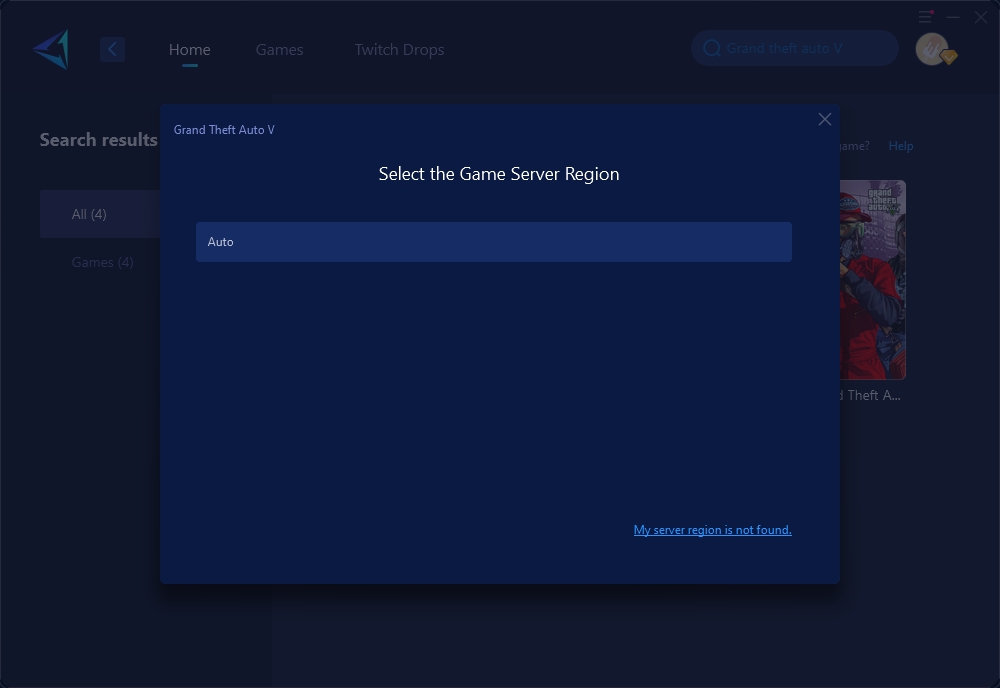Focus the 'Grand theft auto V' search field
The image size is (1000, 688).
point(795,48)
